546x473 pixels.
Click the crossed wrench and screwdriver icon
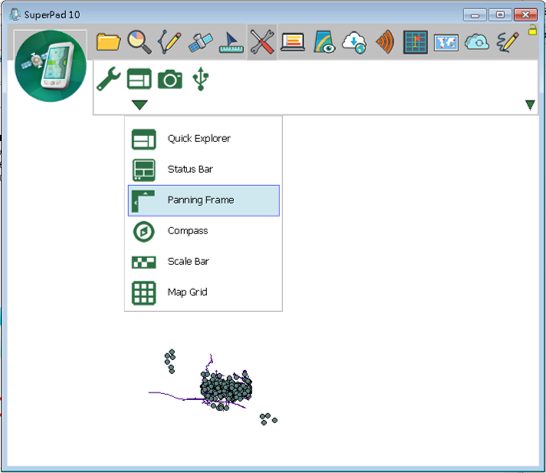click(x=262, y=42)
